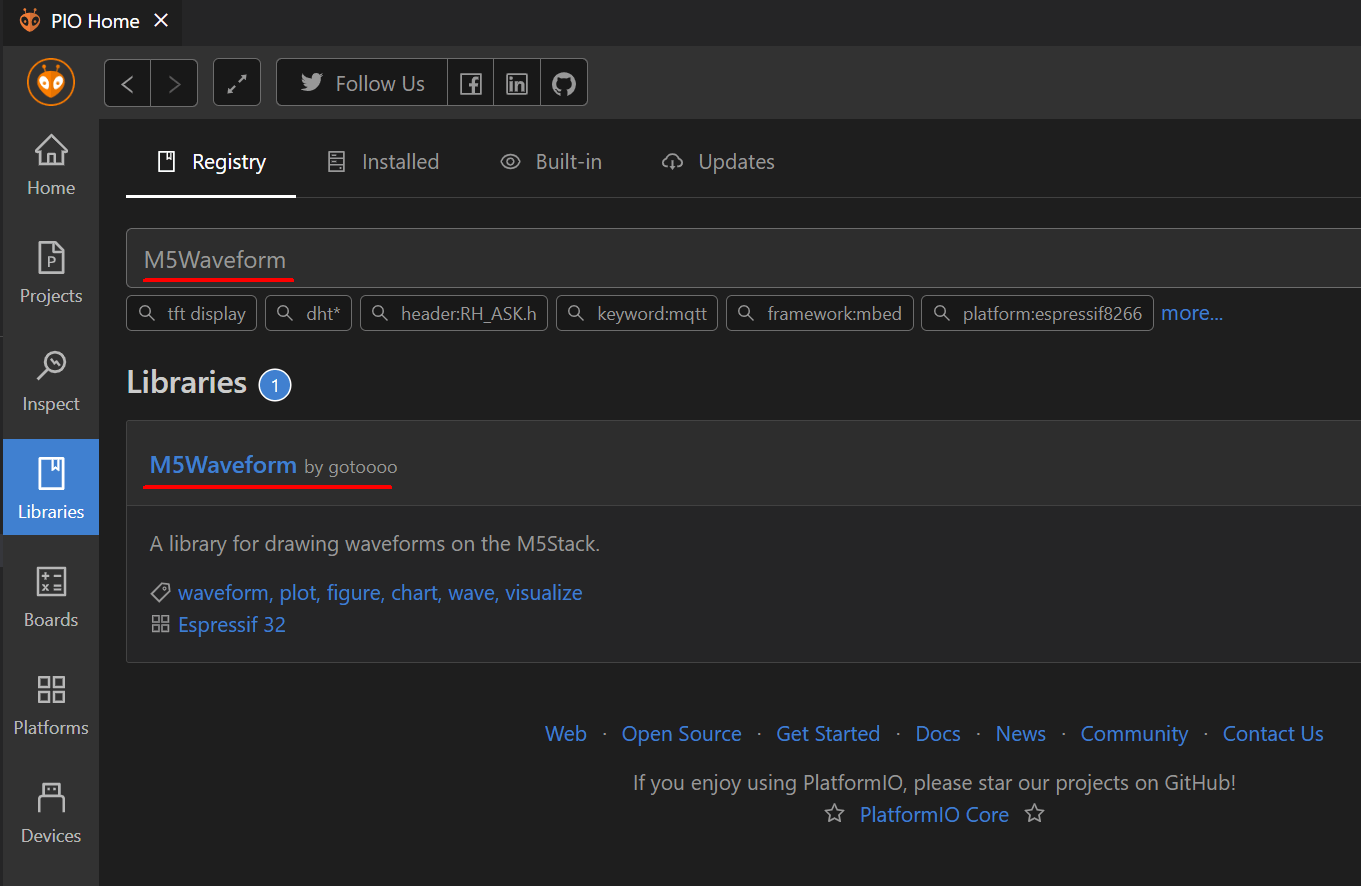Switch to the Updates tab
This screenshot has width=1361, height=886.
point(718,162)
